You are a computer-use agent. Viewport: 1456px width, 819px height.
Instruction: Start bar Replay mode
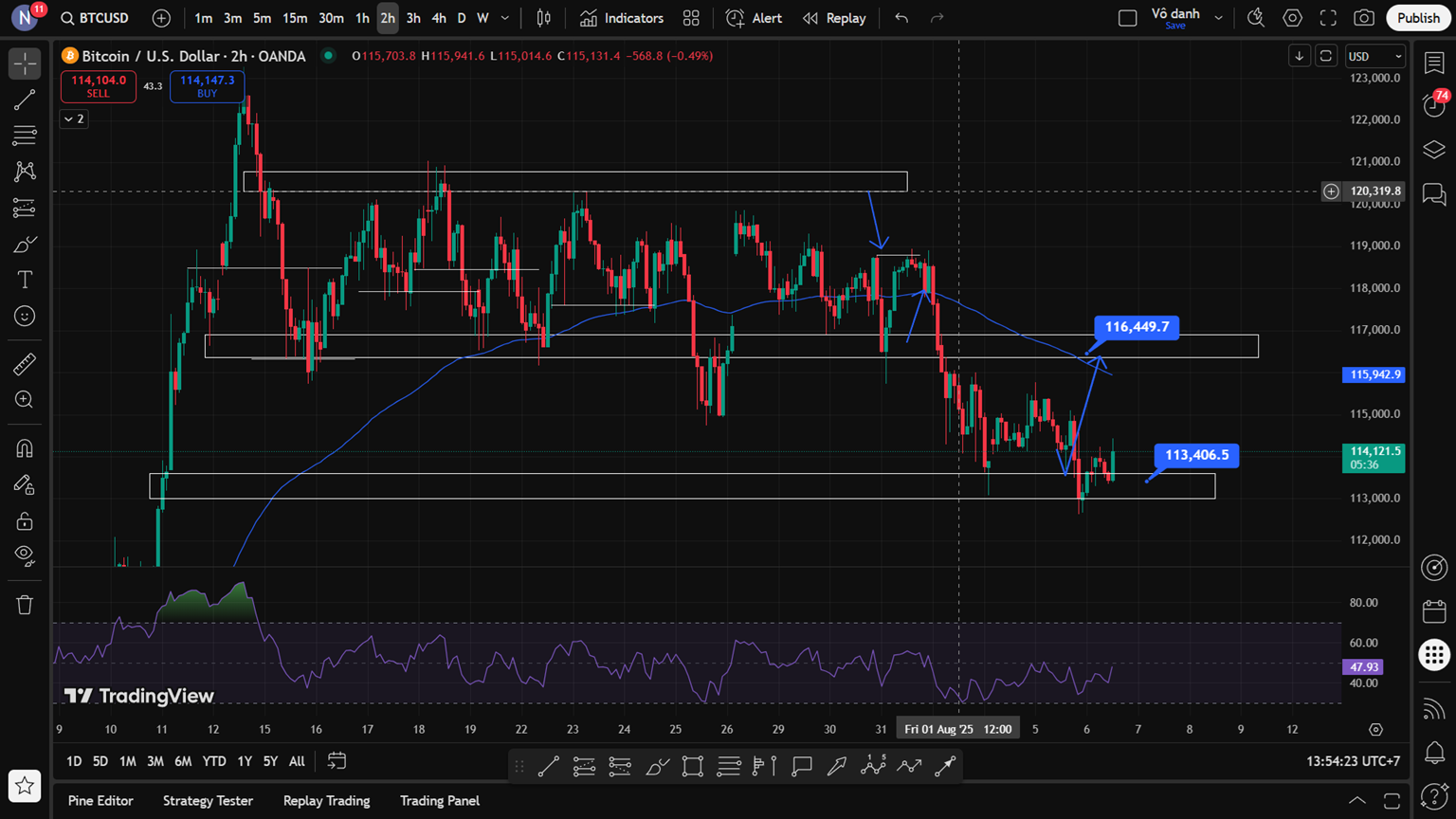click(x=834, y=18)
